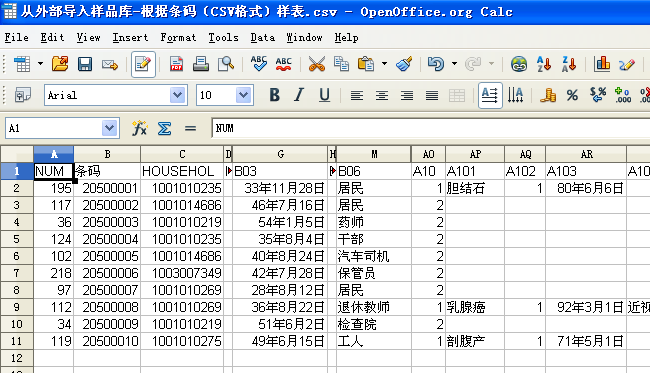This screenshot has height=373, width=650.
Task: Center text horizontally
Action: coord(382,96)
